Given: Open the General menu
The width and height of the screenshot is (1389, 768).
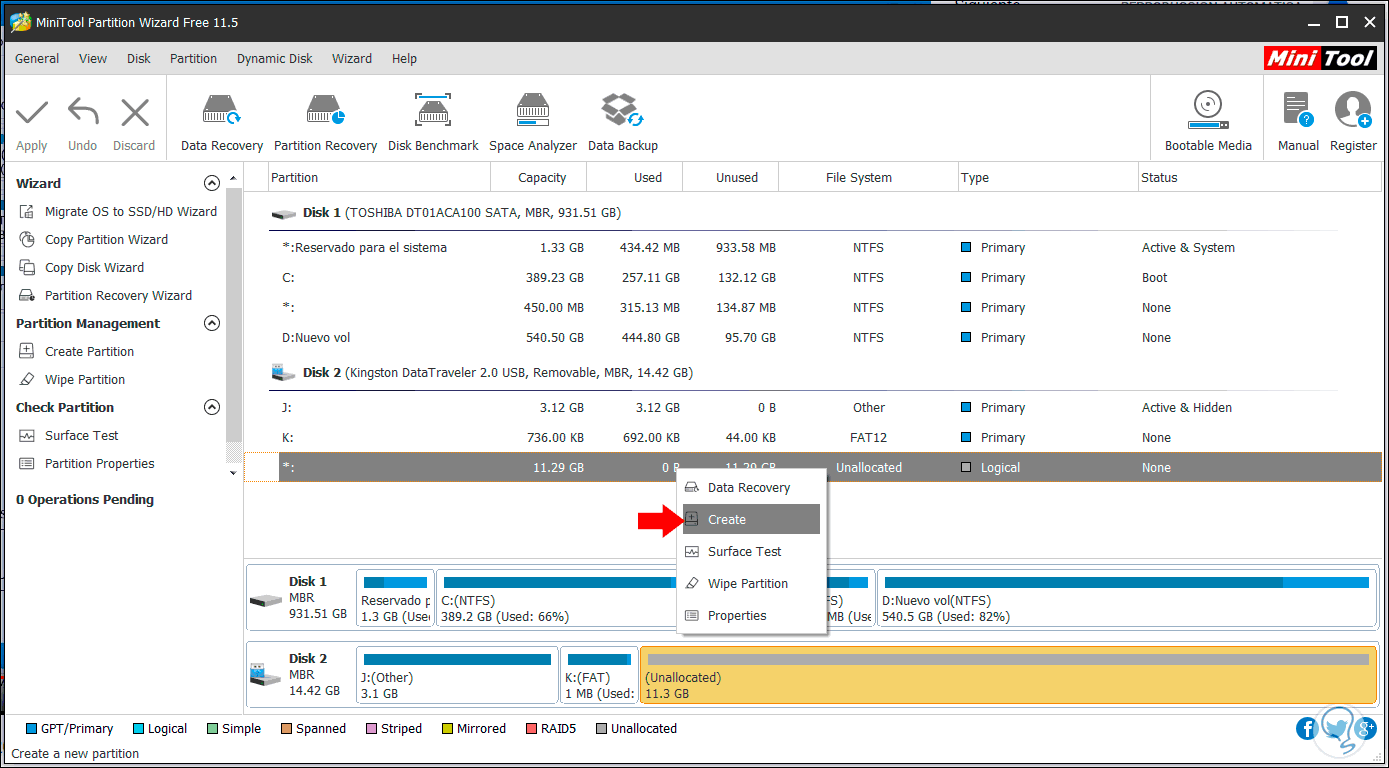Looking at the screenshot, I should coord(37,59).
